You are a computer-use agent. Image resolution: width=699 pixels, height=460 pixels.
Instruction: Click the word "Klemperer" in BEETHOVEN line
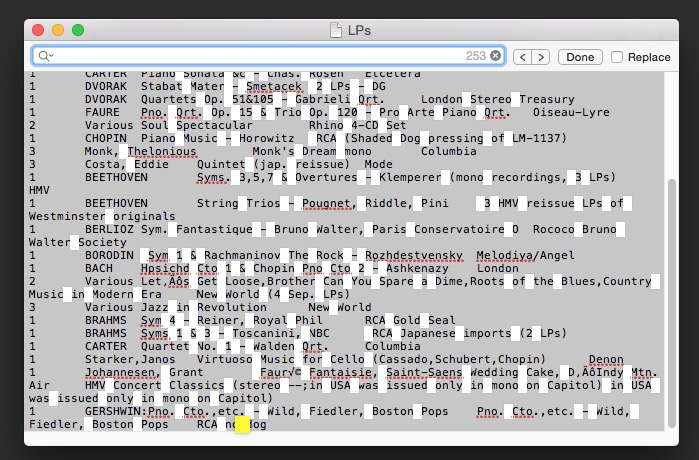tap(410, 177)
